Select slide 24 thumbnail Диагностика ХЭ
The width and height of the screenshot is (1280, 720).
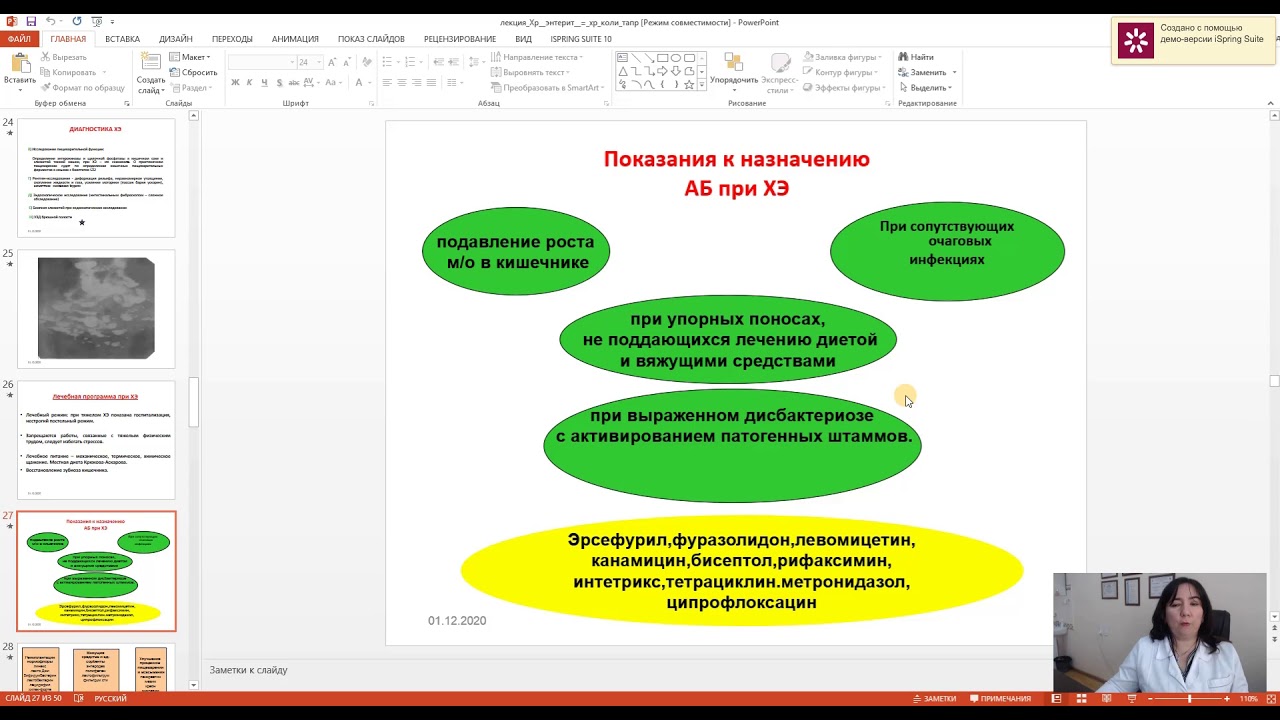point(96,178)
